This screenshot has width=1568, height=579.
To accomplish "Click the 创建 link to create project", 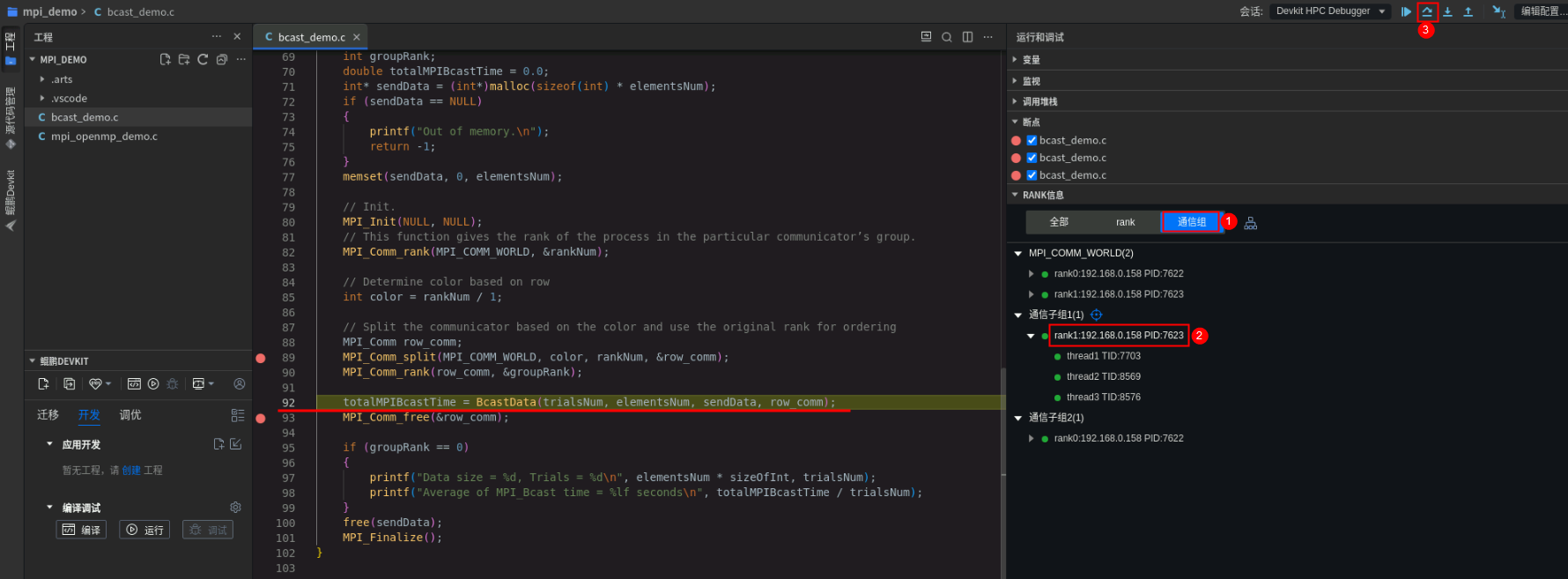I will coord(131,471).
